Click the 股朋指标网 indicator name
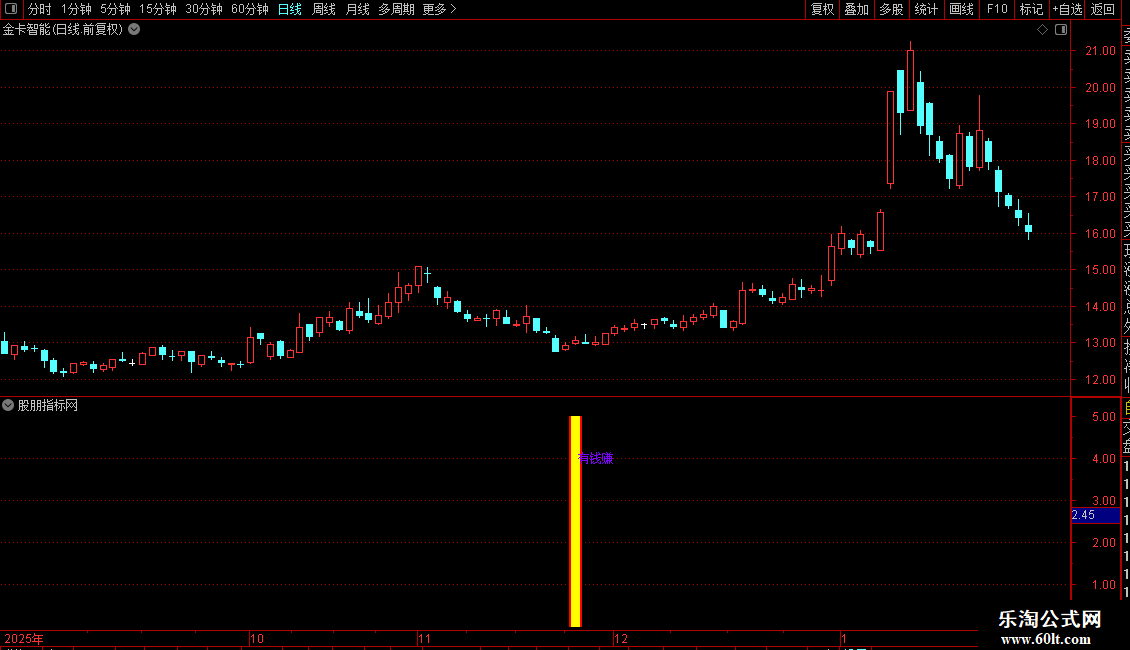This screenshot has height=650, width=1130. pyautogui.click(x=48, y=406)
